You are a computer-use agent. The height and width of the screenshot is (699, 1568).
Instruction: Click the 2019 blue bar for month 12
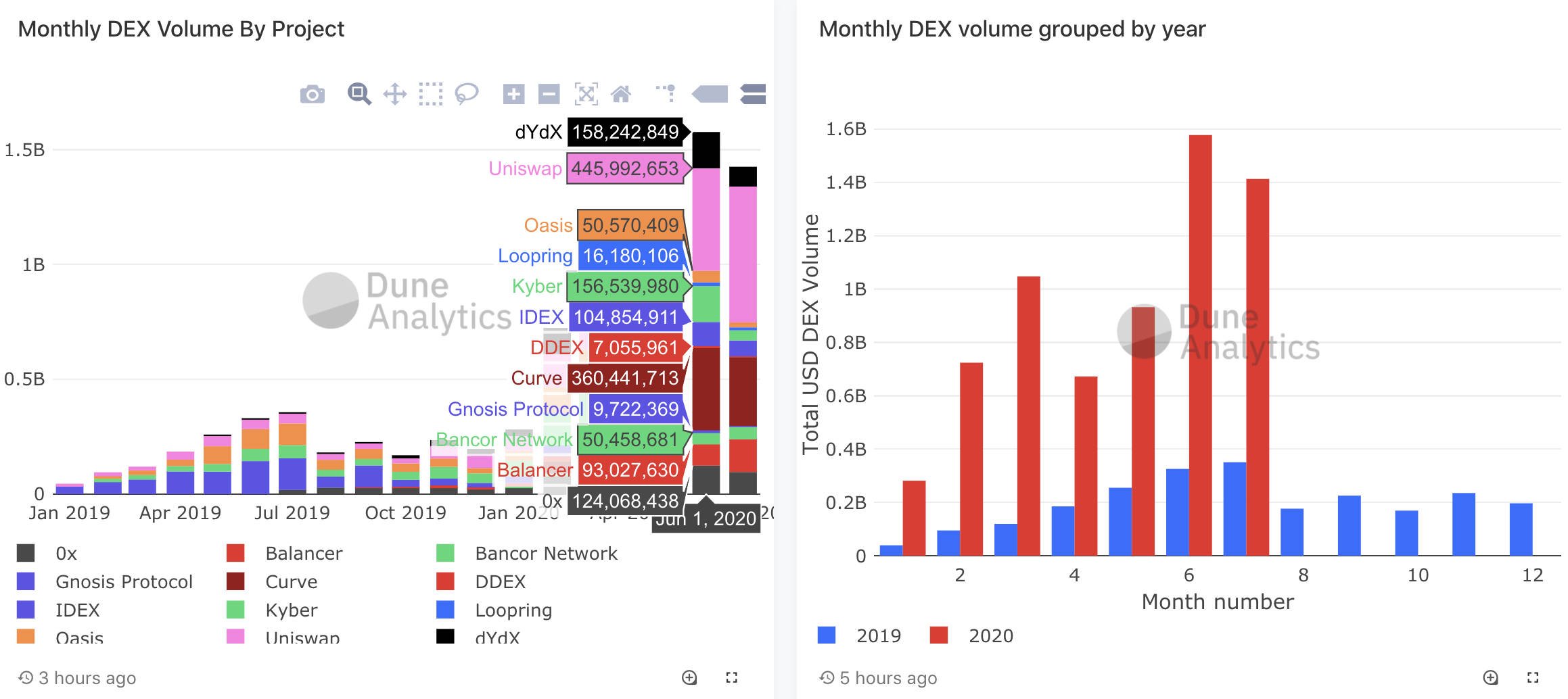[x=1521, y=529]
